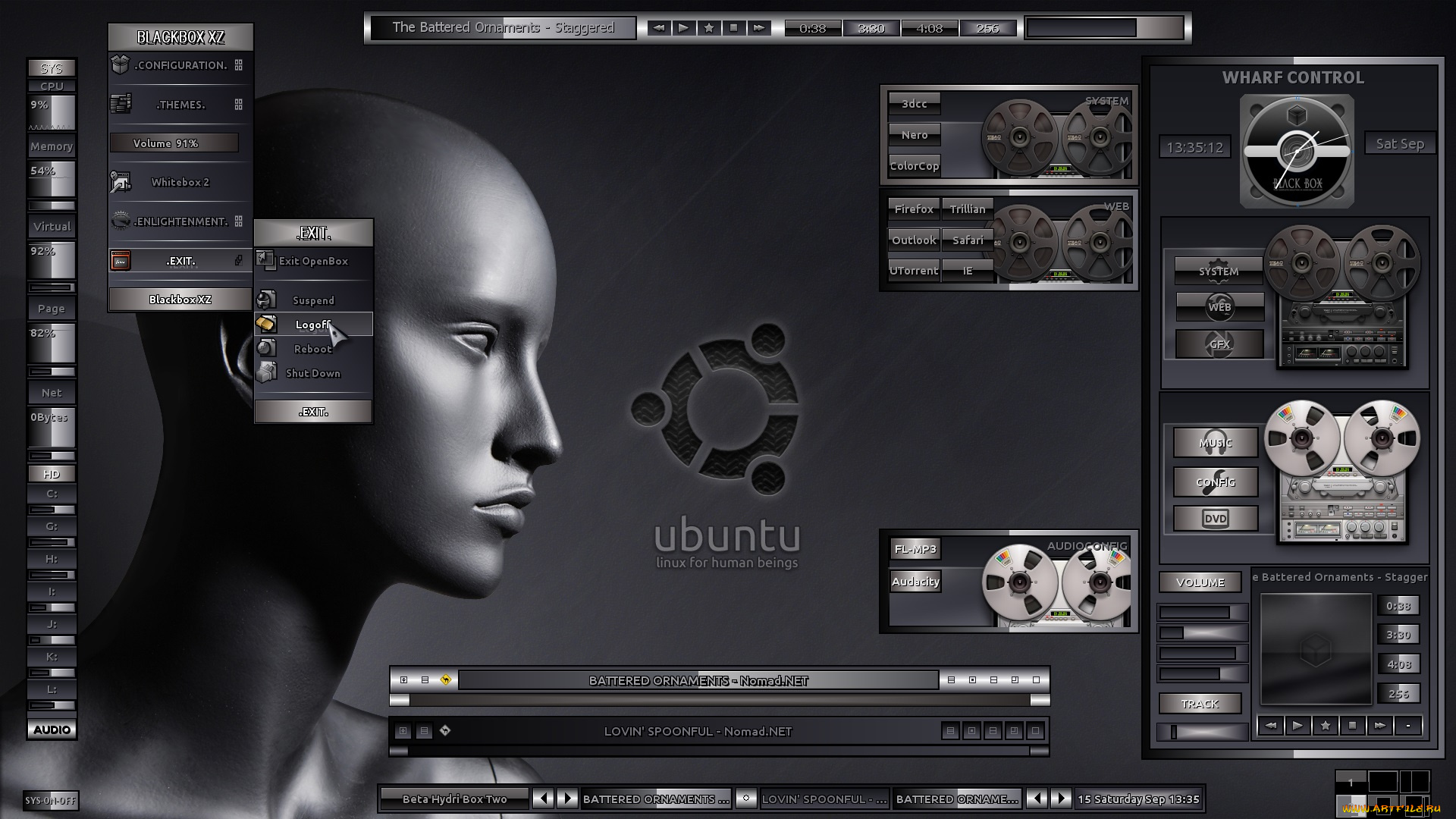Screen dimensions: 1456x819
Task: Choose Exit OpenBox menu entry
Action: (312, 261)
